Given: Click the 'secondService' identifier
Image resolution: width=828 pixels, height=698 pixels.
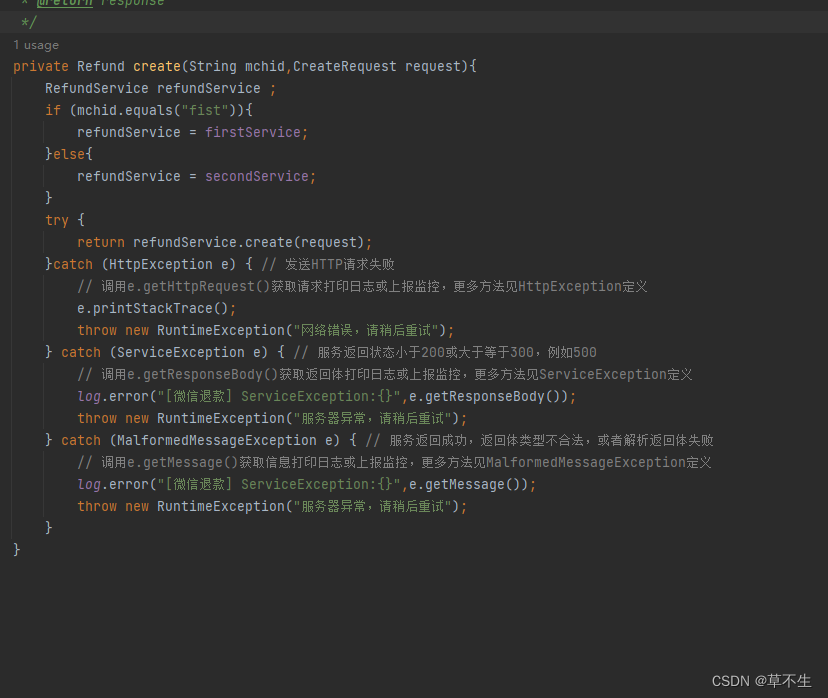Looking at the screenshot, I should tap(257, 176).
